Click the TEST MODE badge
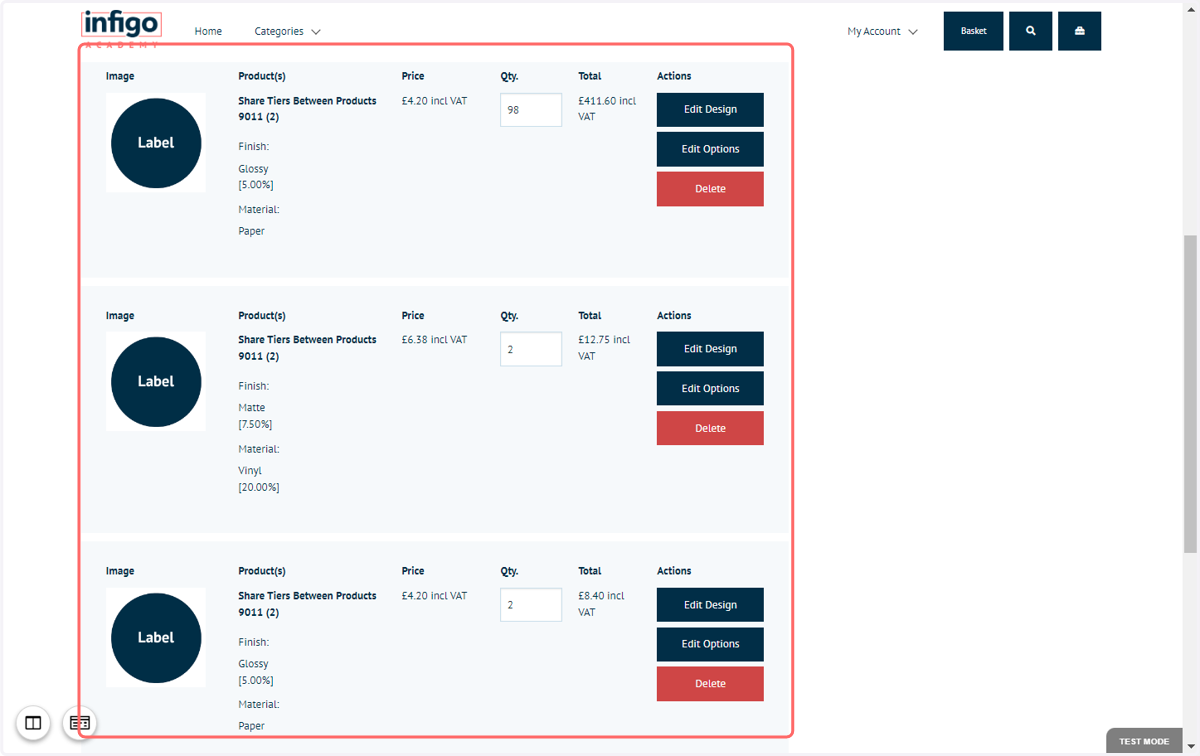1200x756 pixels. [x=1144, y=741]
